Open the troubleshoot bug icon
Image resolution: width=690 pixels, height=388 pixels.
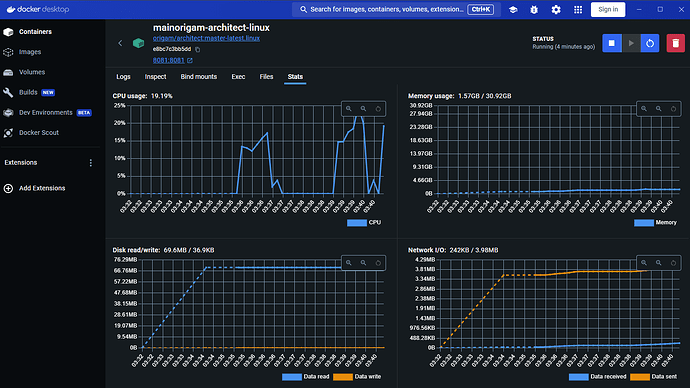pyautogui.click(x=534, y=9)
